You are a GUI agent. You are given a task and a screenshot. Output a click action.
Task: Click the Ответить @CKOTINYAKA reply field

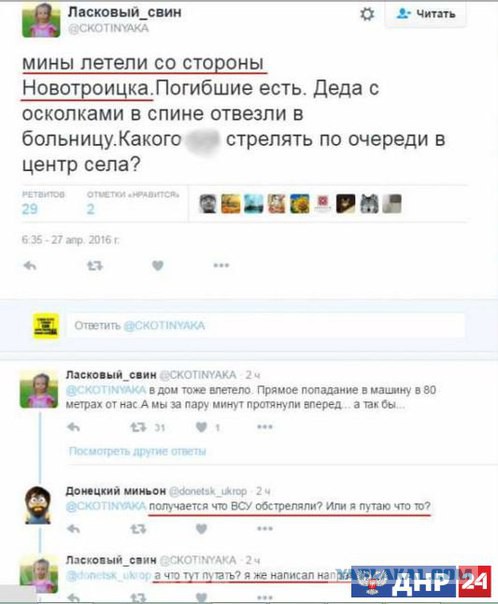pyautogui.click(x=266, y=325)
